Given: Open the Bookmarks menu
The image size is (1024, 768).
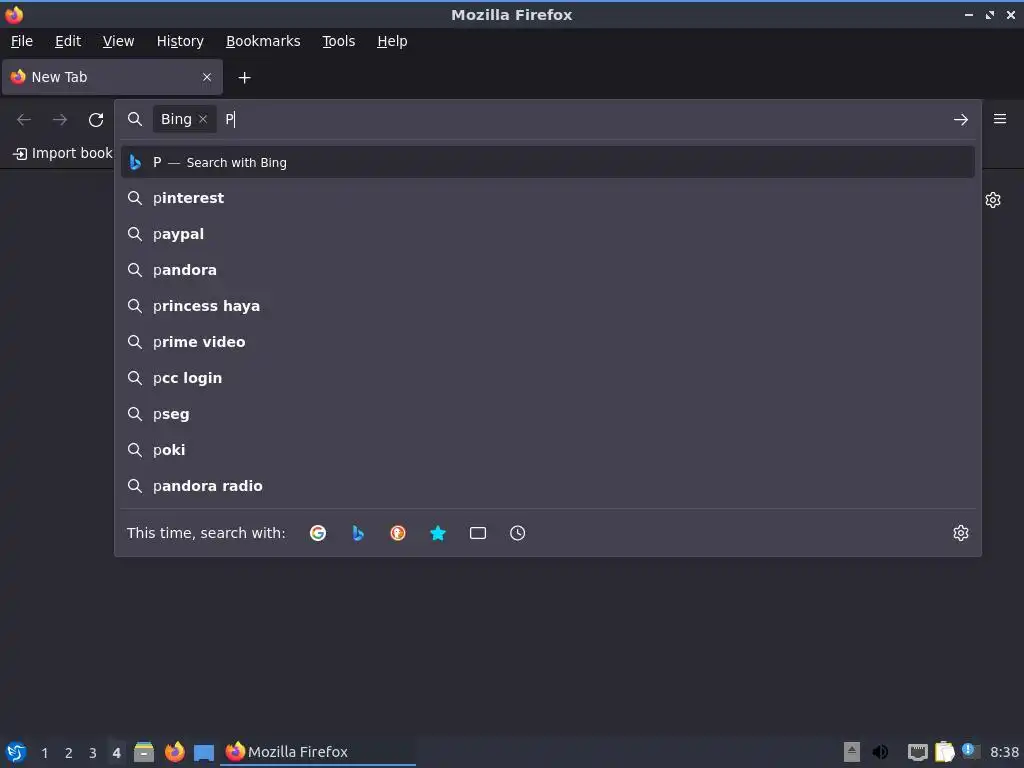Looking at the screenshot, I should 263,41.
